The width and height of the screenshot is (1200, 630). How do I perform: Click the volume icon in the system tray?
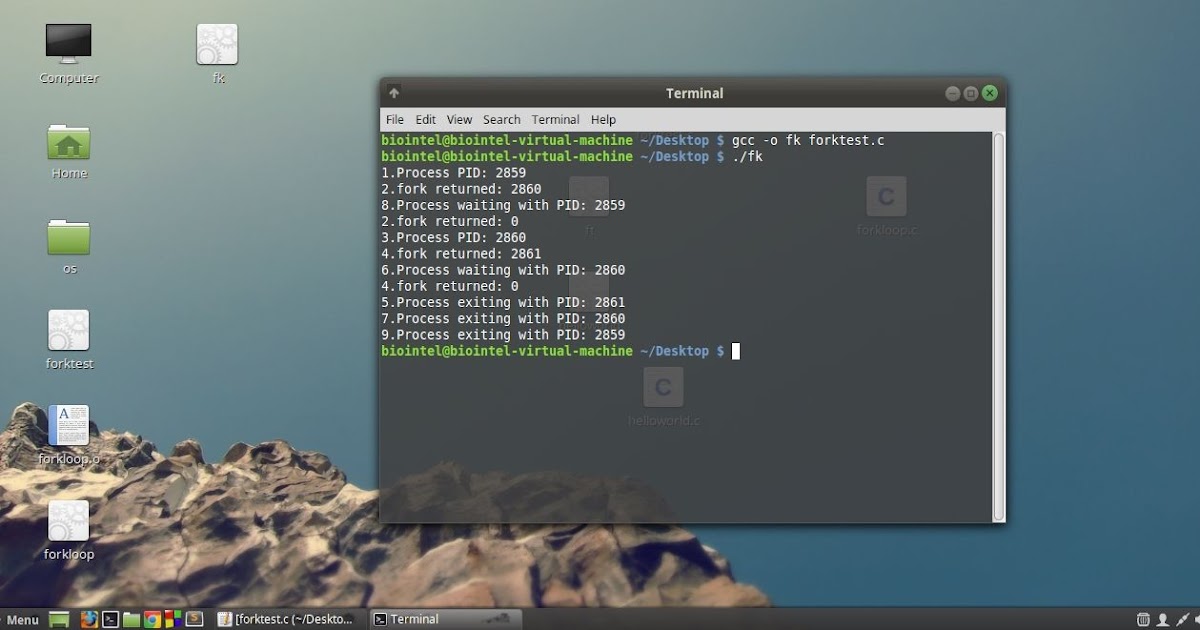coord(1196,620)
